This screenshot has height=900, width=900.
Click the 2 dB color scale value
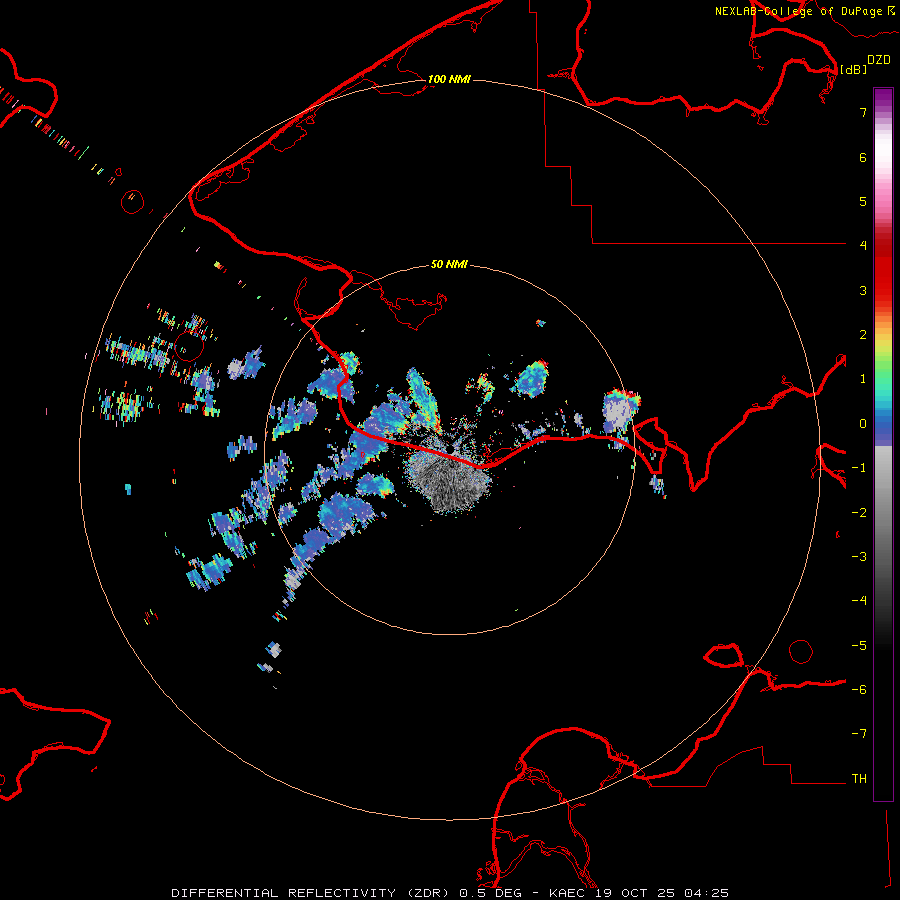(x=863, y=335)
